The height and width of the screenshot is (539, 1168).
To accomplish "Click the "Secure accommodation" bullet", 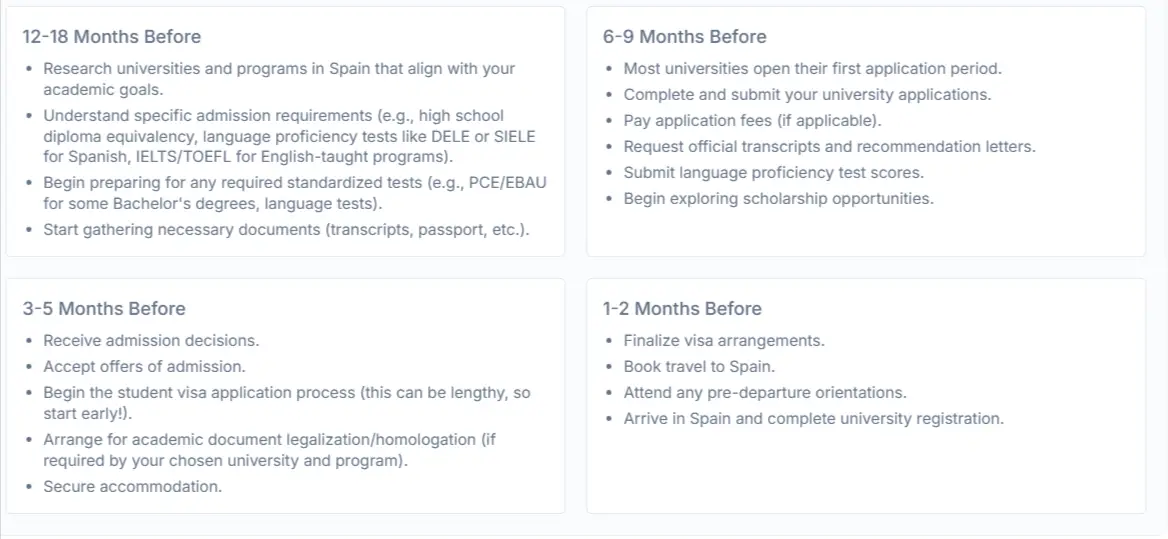I will [132, 487].
